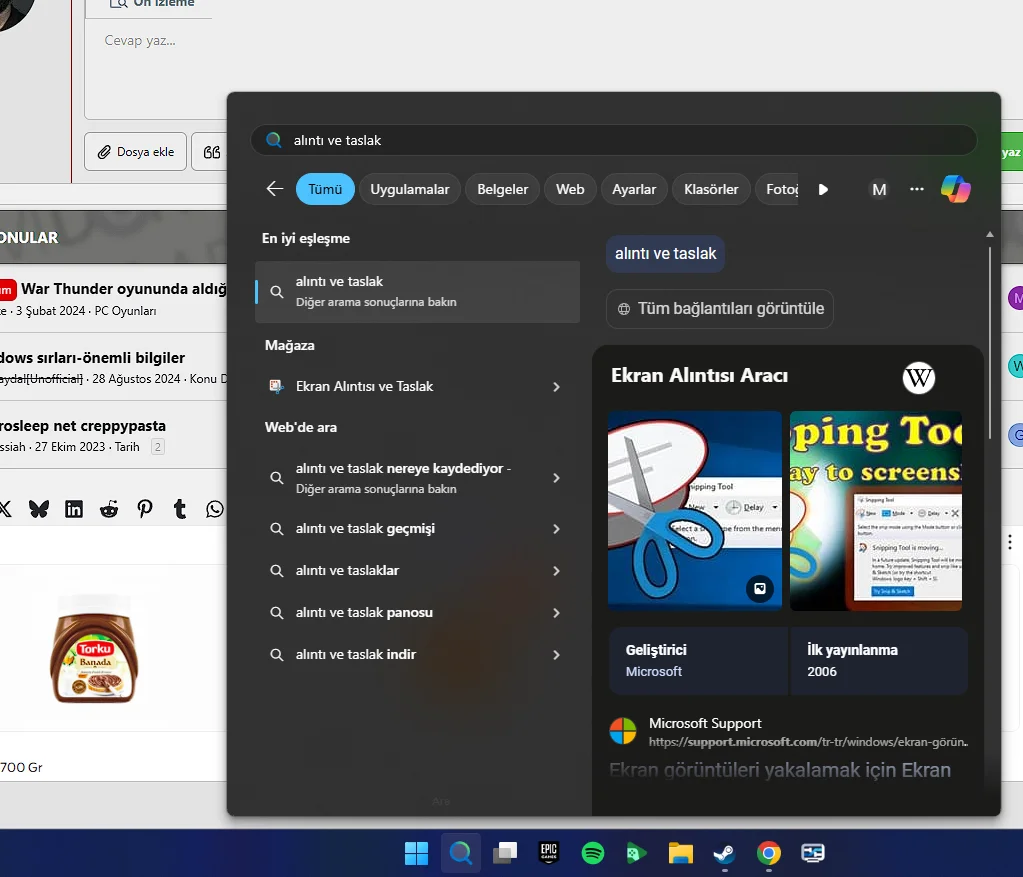This screenshot has width=1023, height=877.
Task: Open the three-dot options menu in search
Action: click(917, 189)
